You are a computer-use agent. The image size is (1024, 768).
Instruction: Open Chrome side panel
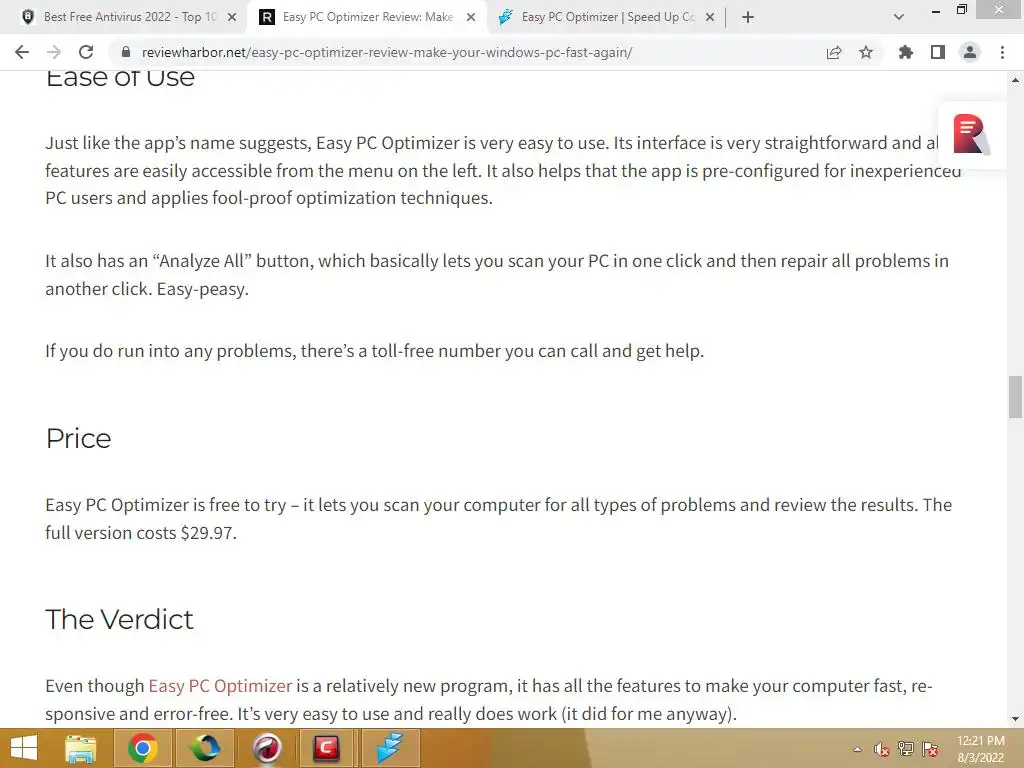pos(938,52)
